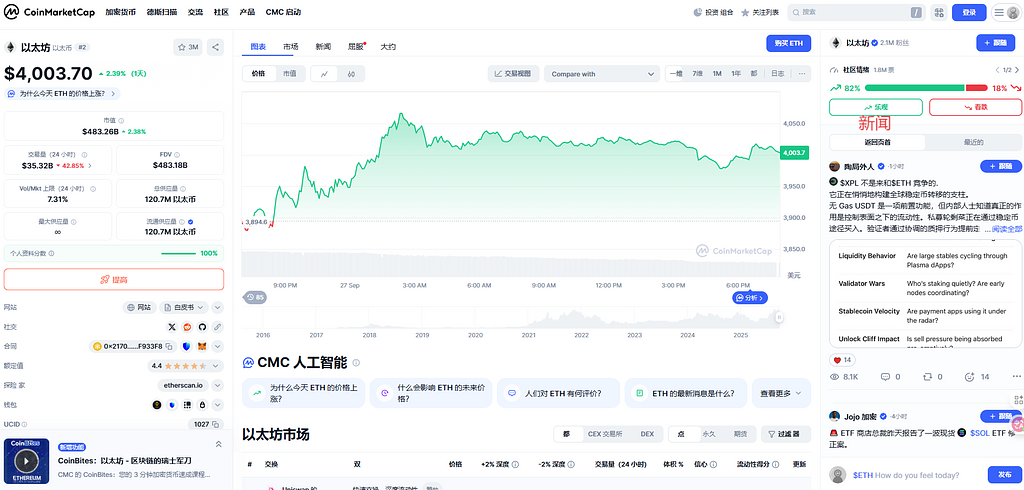The height and width of the screenshot is (490, 1024).
Task: Open the apps grid icon near login
Action: [x=941, y=12]
